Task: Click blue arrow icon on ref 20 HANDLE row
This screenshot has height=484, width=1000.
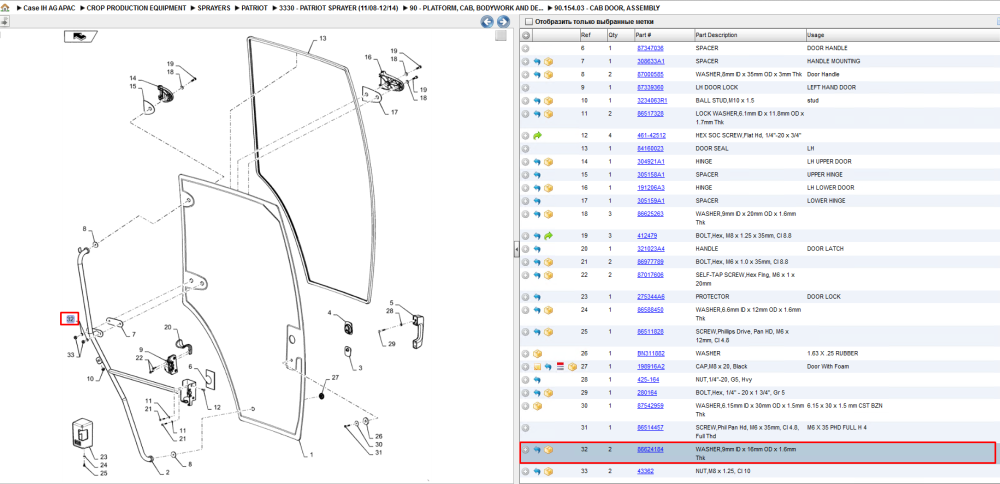Action: (537, 249)
